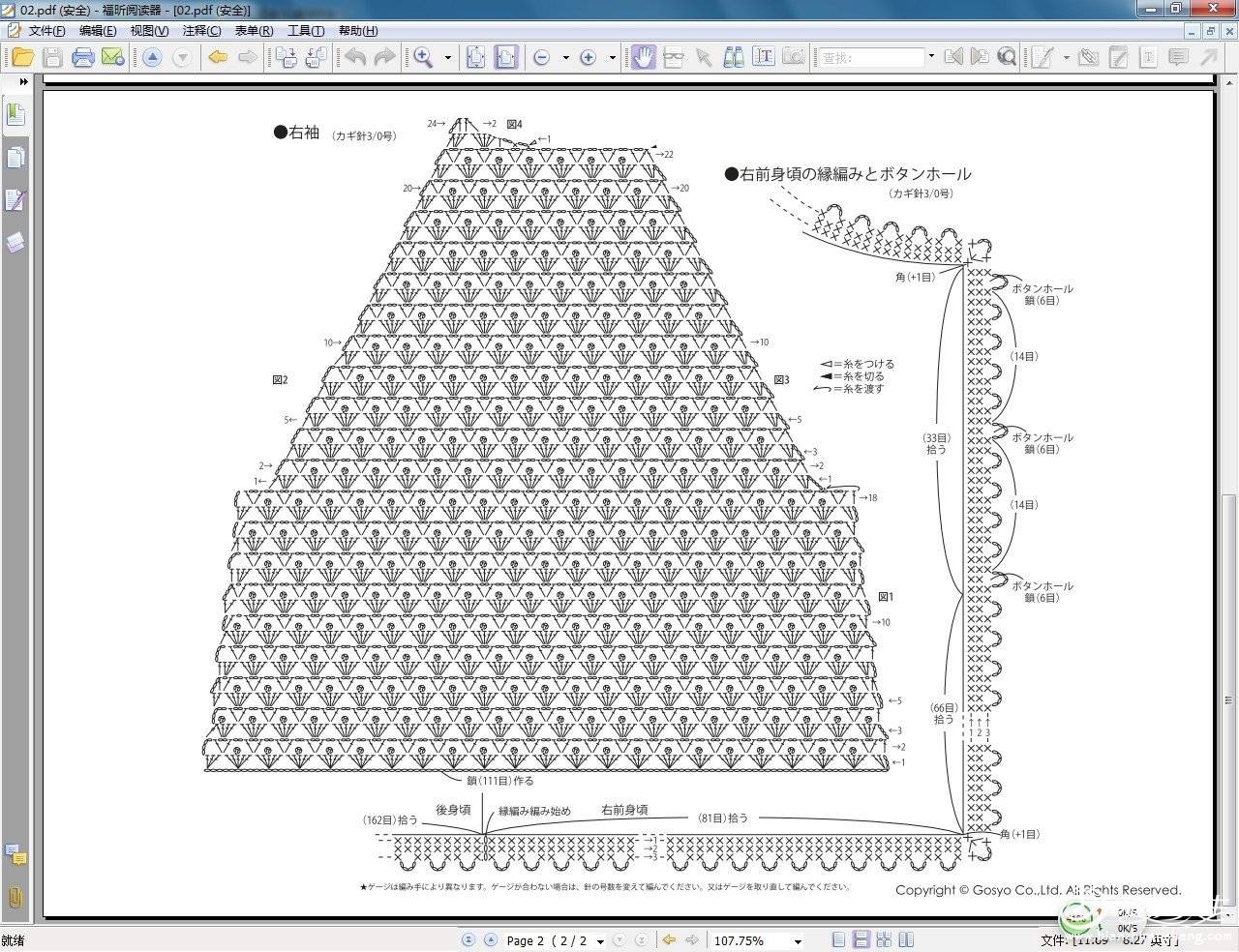Click the zoom out minus button
Image resolution: width=1239 pixels, height=952 pixels.
coord(541,57)
